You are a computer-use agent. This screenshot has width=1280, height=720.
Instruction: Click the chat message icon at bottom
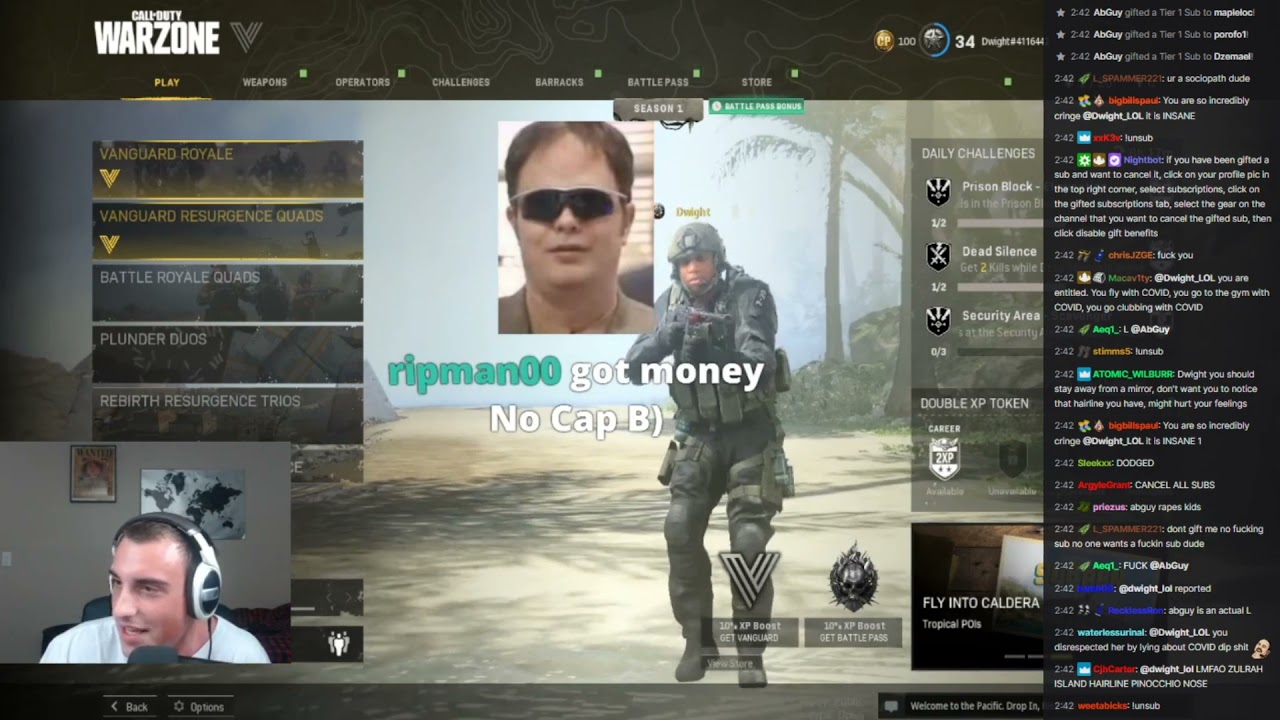coord(890,706)
